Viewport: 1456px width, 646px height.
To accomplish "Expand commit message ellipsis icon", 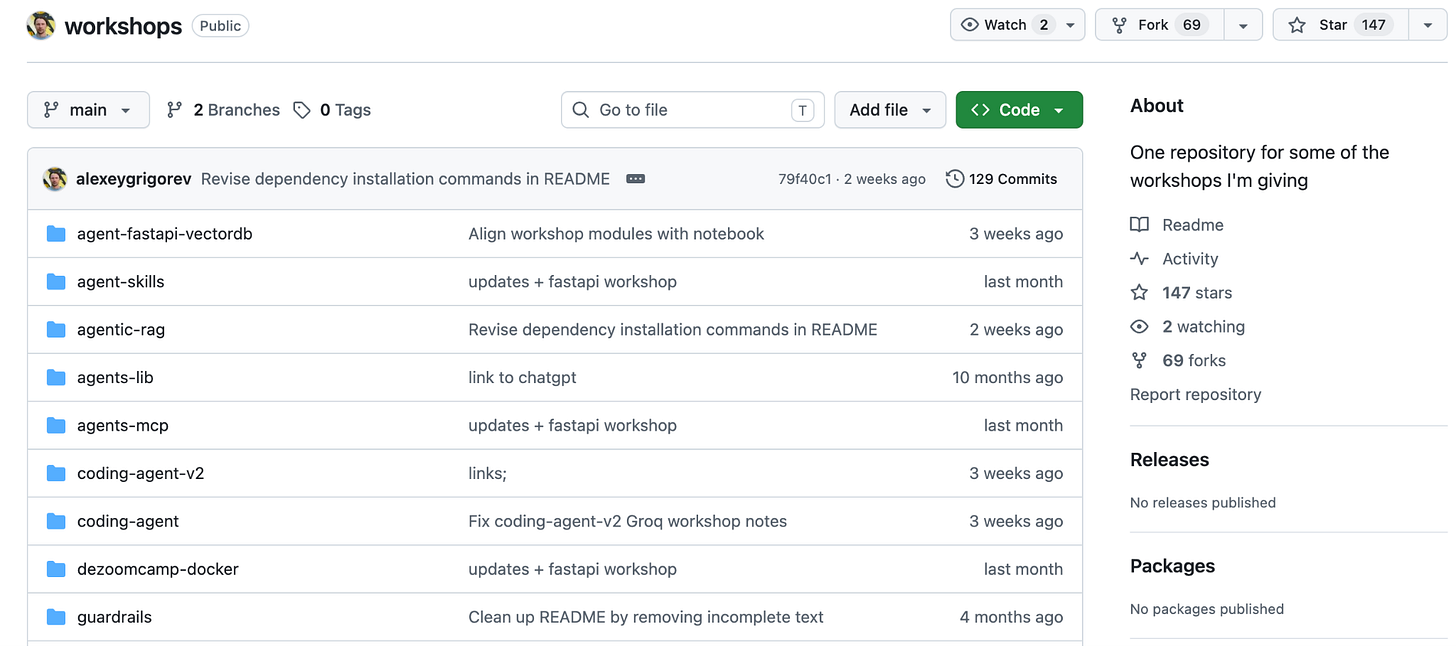I will (635, 179).
